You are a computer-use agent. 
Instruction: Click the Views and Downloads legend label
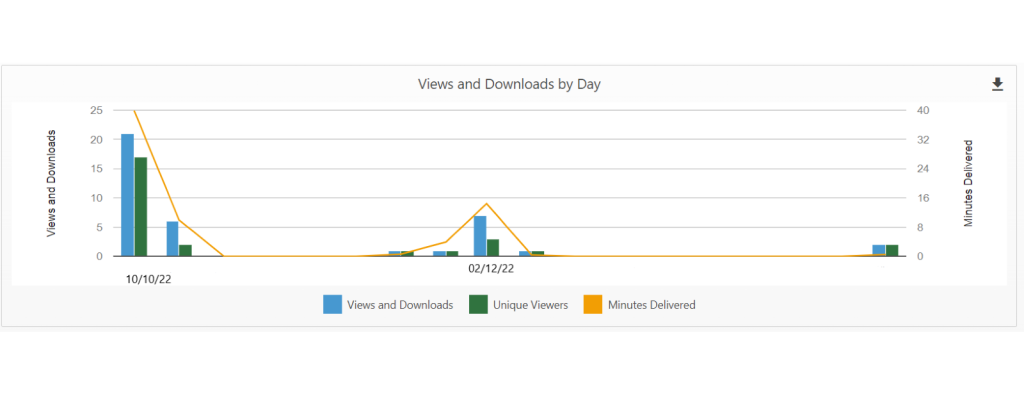(x=400, y=305)
